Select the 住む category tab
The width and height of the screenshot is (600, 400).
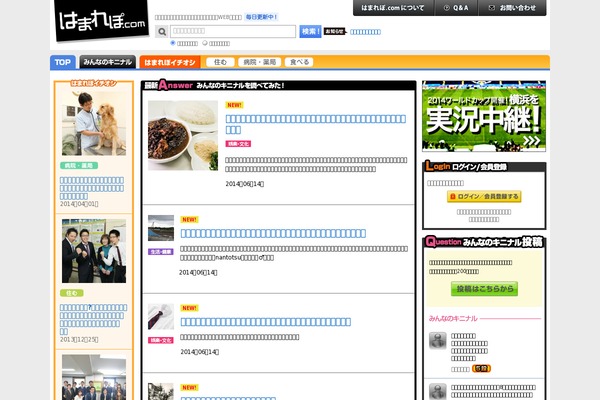tap(220, 62)
